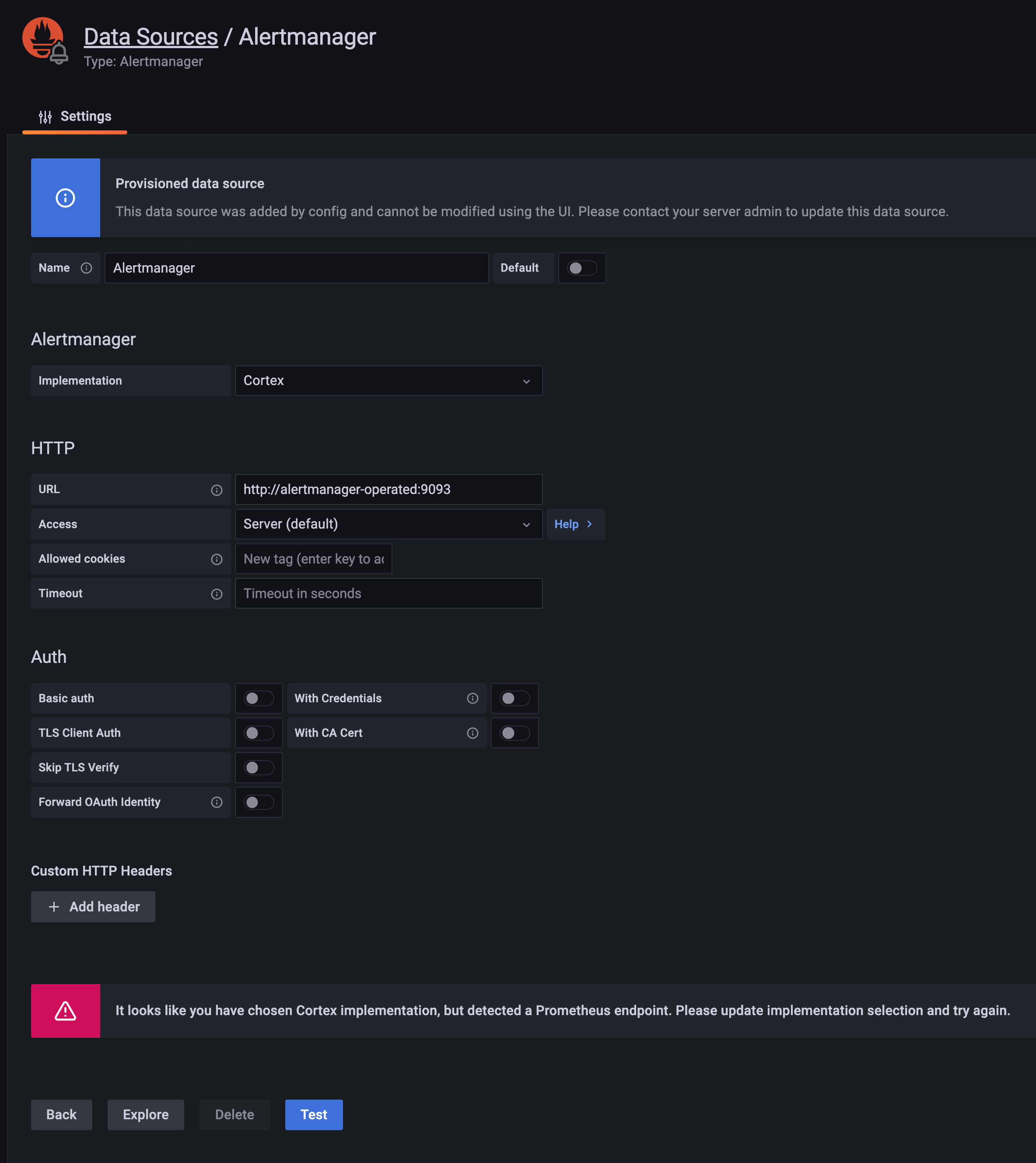Viewport: 1036px width, 1163px height.
Task: Click the Allowed cookies info icon
Action: 216,559
